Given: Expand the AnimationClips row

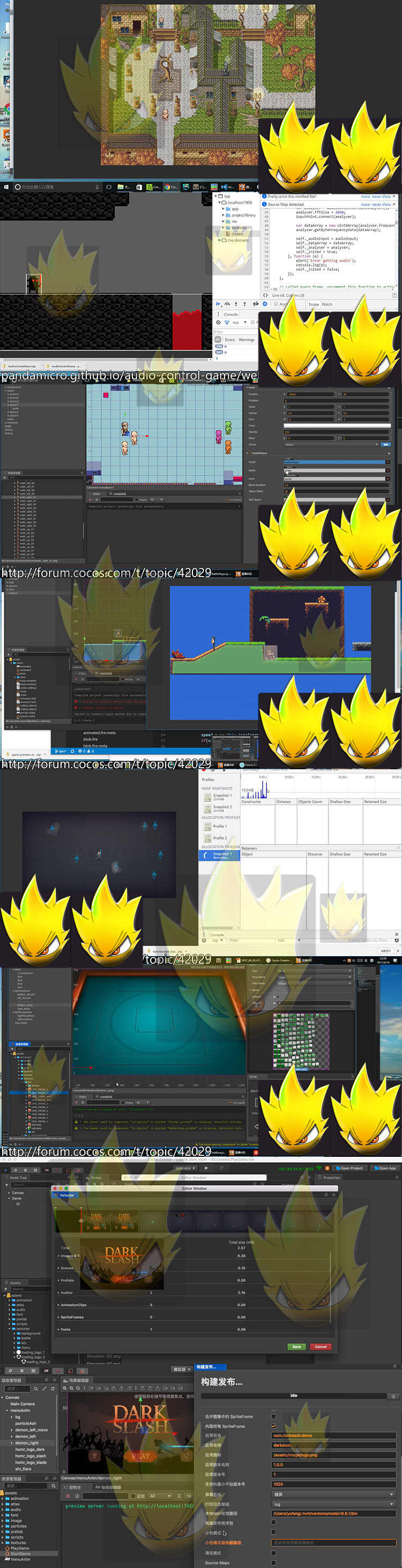Looking at the screenshot, I should 59,1305.
